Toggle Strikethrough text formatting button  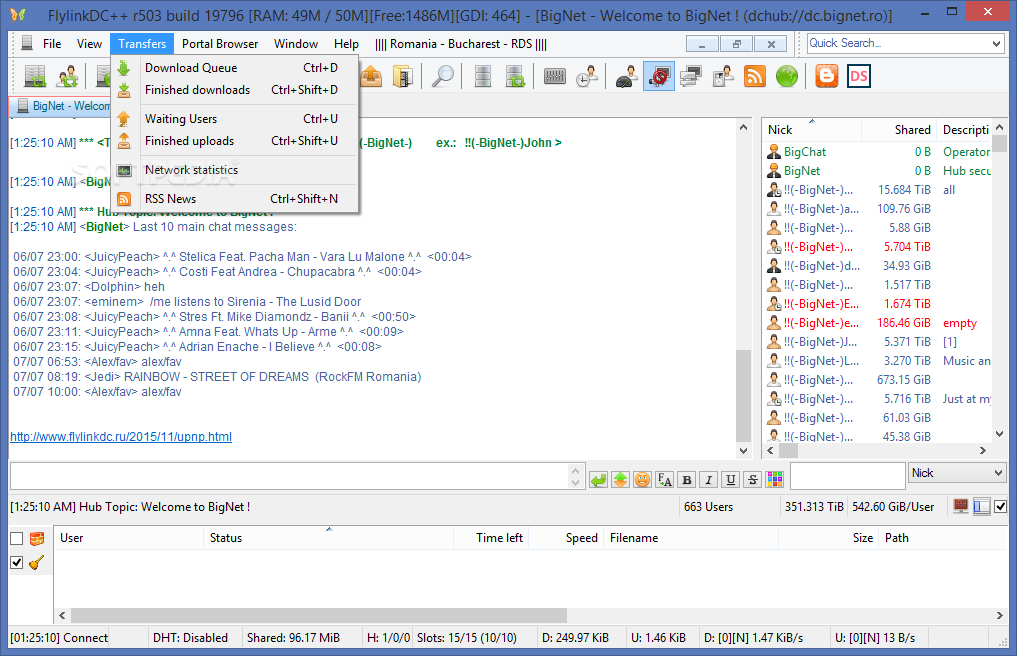pyautogui.click(x=752, y=480)
